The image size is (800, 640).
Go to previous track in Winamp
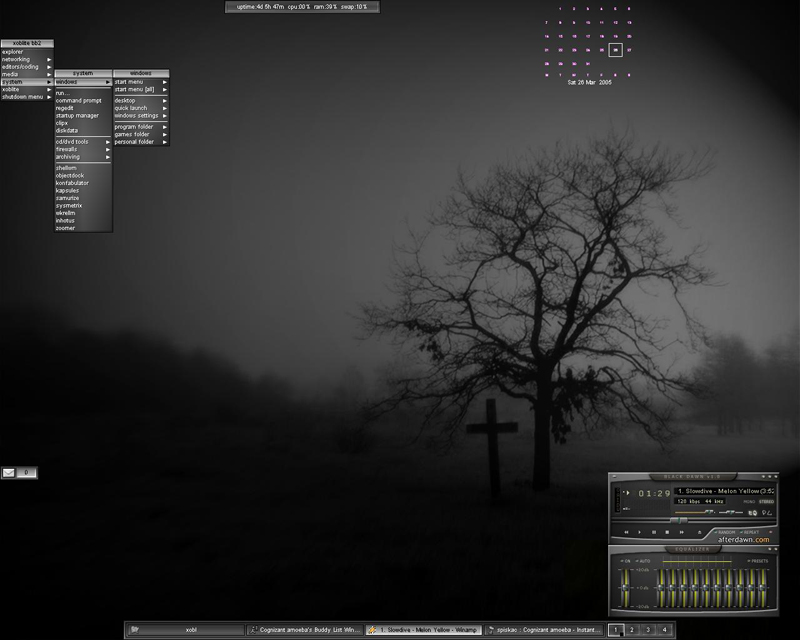tap(626, 532)
